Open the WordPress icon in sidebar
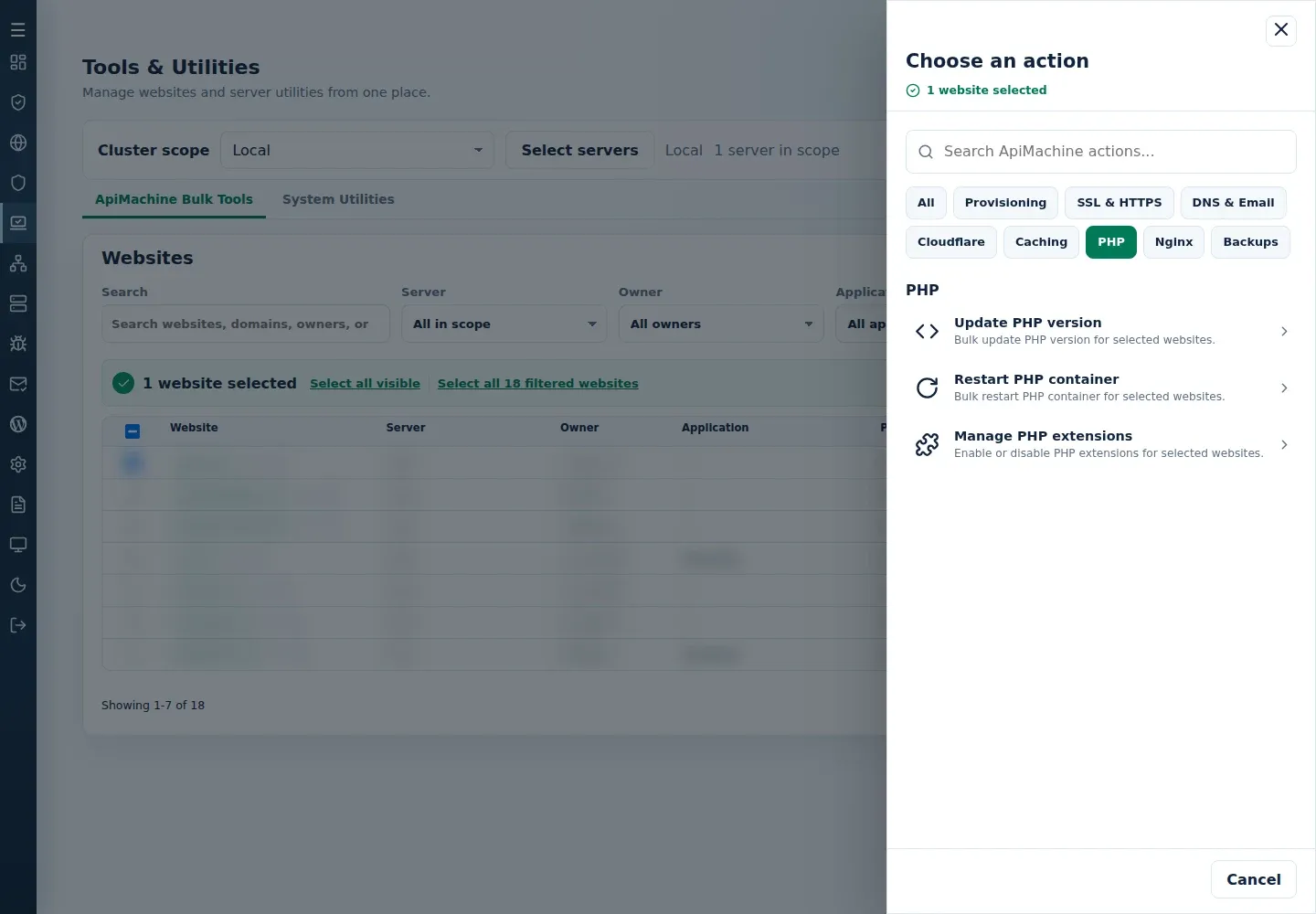 18,424
